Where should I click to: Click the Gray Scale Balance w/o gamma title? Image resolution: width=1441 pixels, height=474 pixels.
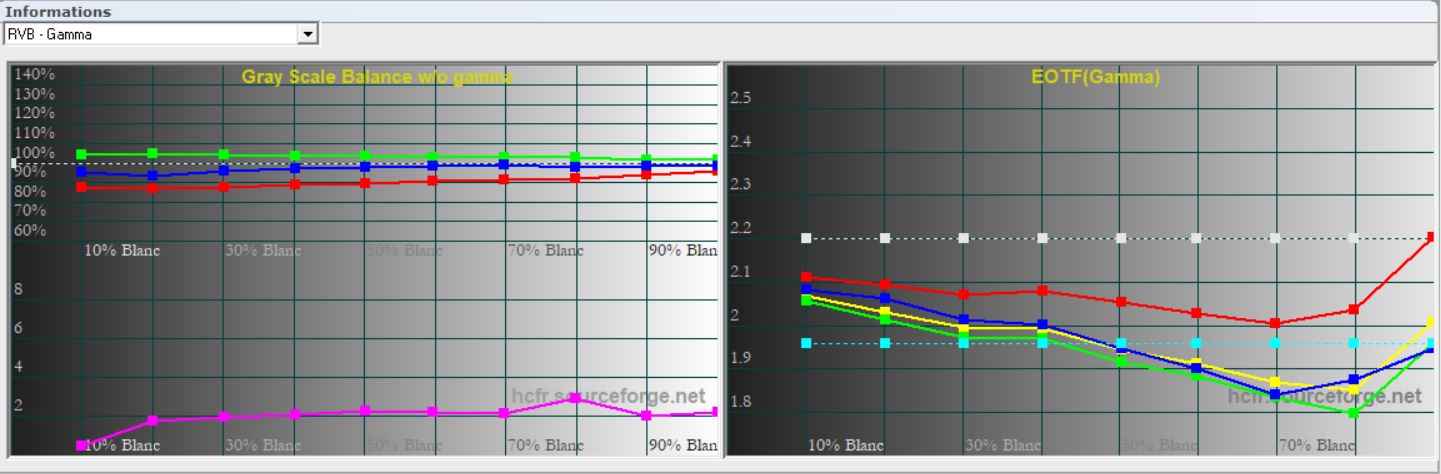(x=377, y=76)
